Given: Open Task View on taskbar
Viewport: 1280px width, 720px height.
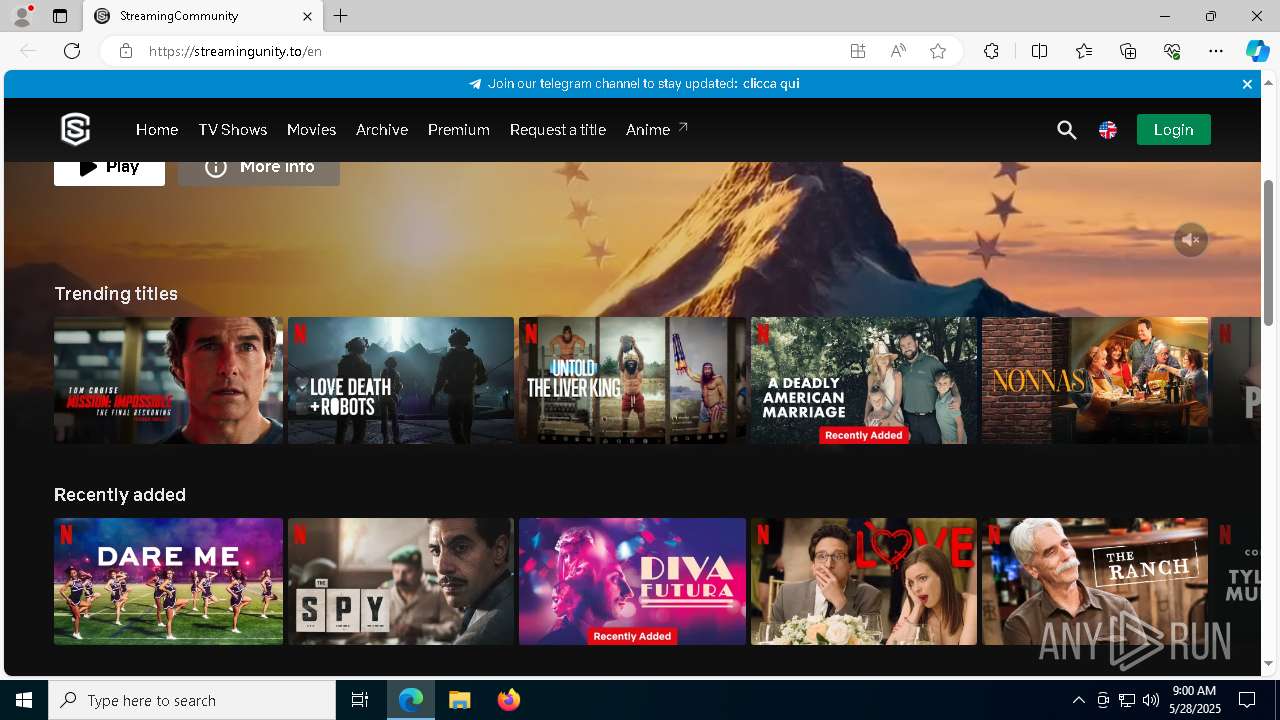Looking at the screenshot, I should coord(360,700).
